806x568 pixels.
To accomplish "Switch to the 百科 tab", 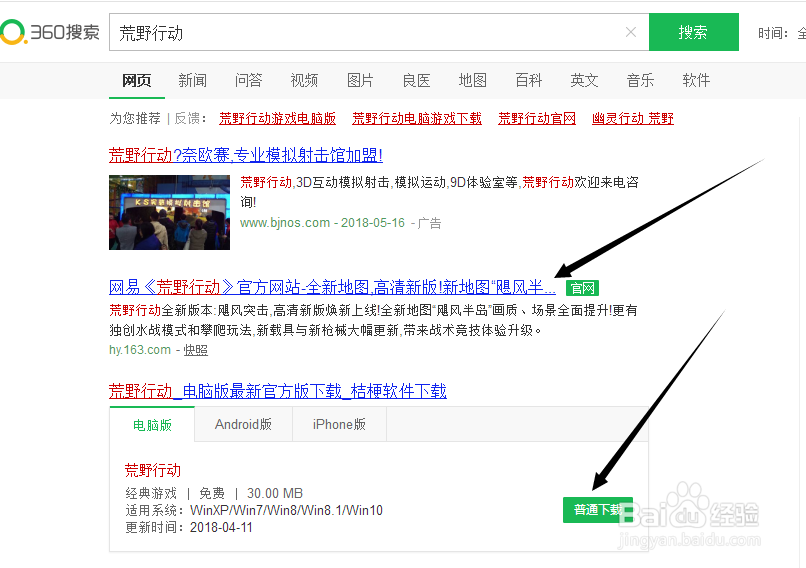I will [x=528, y=80].
